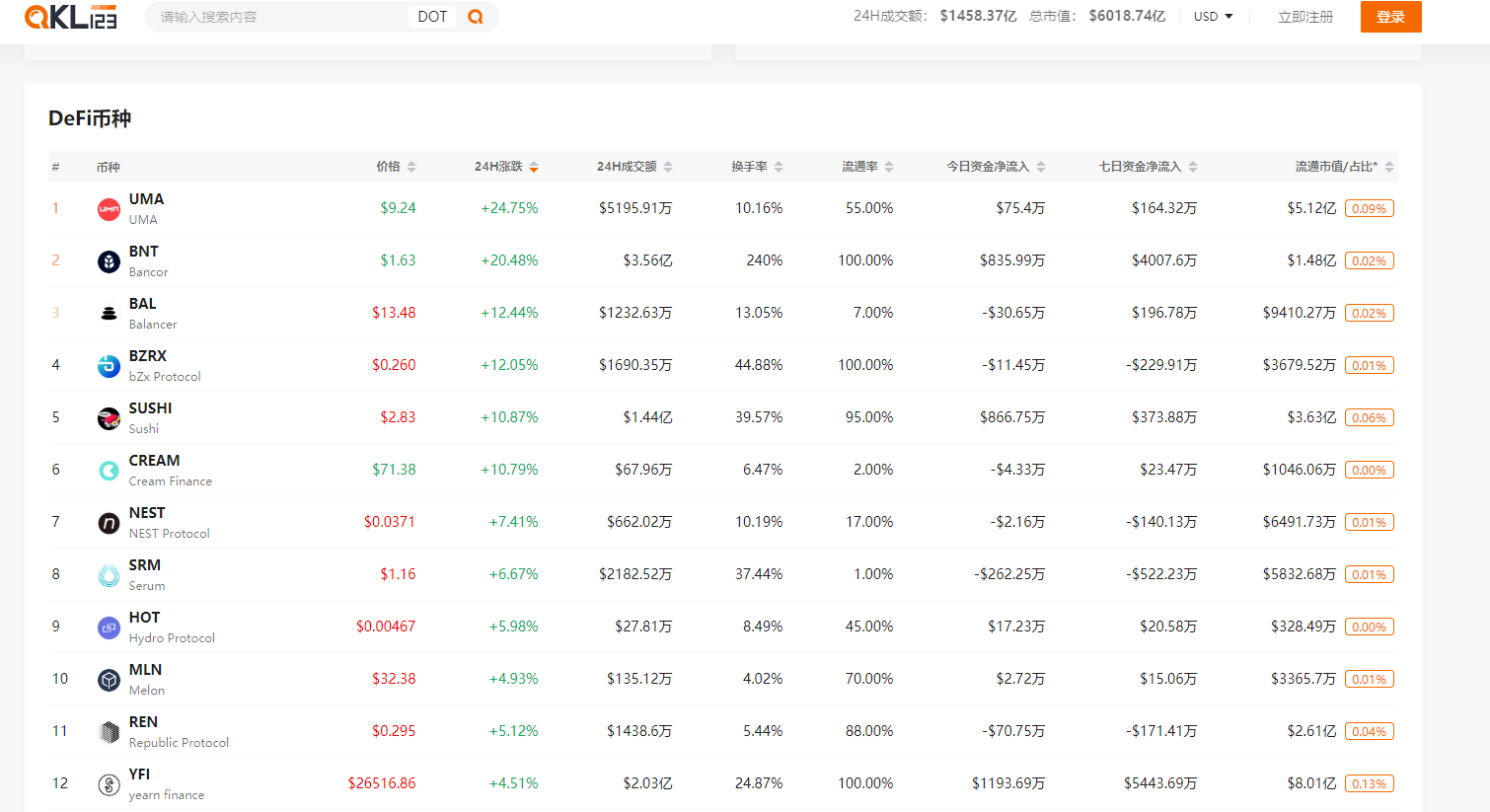Click the 总市值 $6018.74亿 header stat
Image resolution: width=1490 pixels, height=812 pixels.
[1097, 16]
